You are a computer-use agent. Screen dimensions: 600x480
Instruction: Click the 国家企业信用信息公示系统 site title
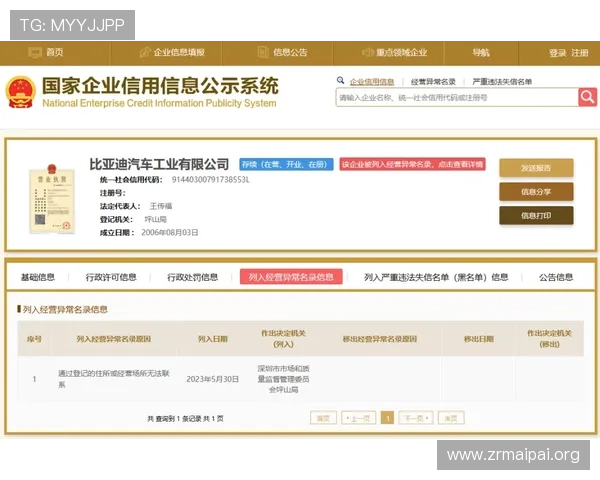pyautogui.click(x=160, y=85)
